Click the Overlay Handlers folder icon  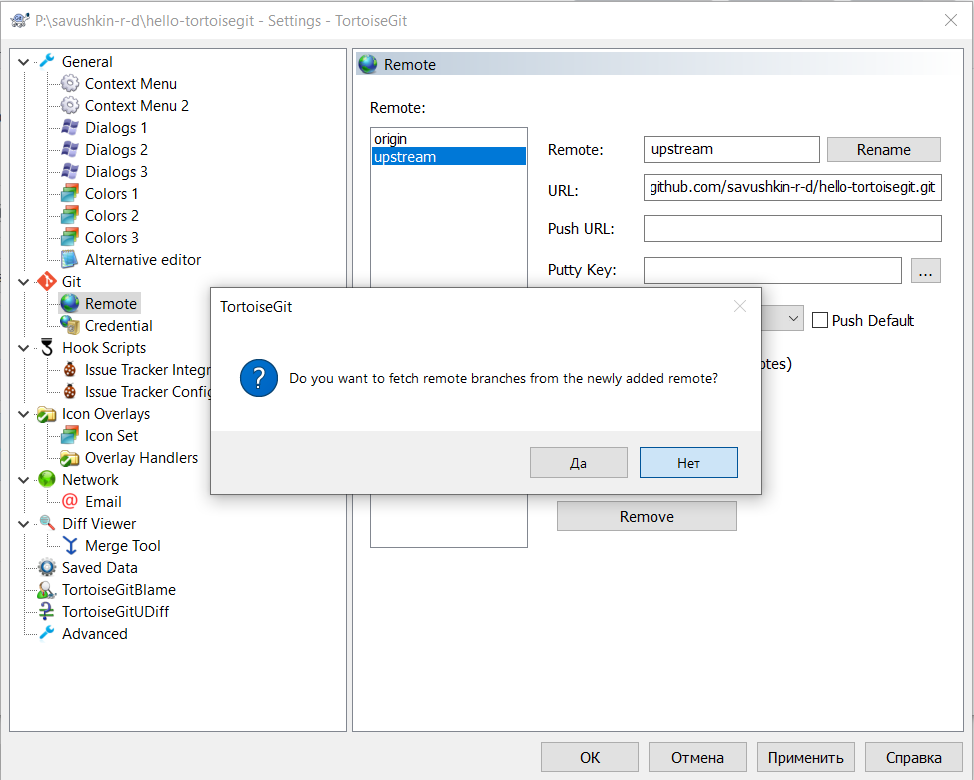pos(70,458)
